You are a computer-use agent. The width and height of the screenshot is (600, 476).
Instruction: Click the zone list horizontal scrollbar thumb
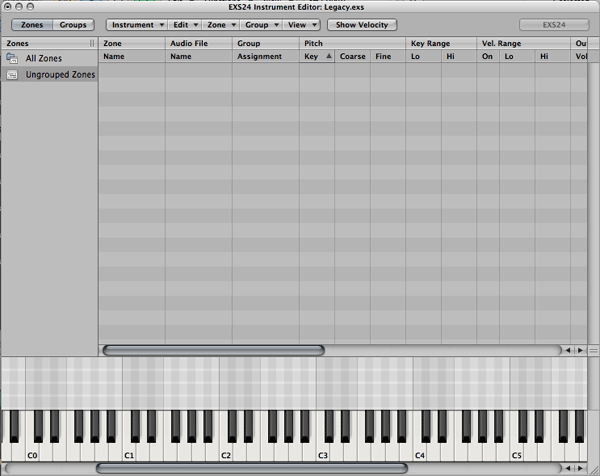click(x=214, y=350)
